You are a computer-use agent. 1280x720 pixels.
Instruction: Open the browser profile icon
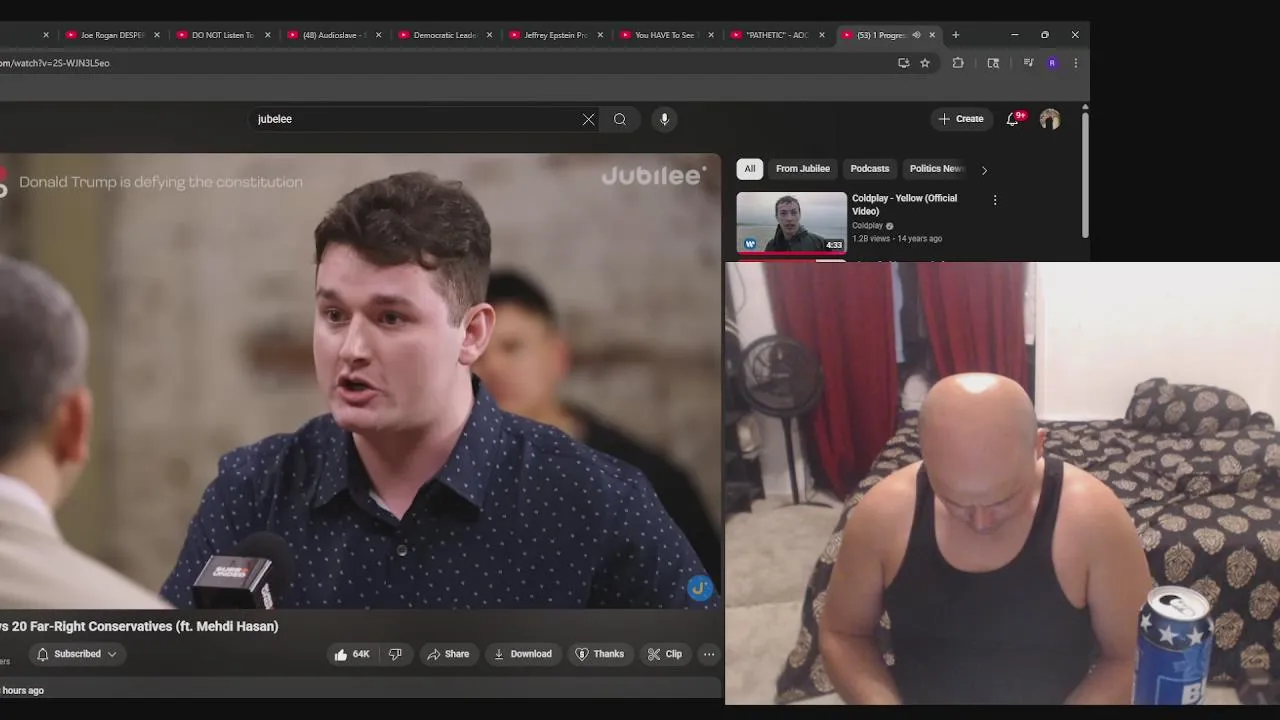tap(1052, 63)
